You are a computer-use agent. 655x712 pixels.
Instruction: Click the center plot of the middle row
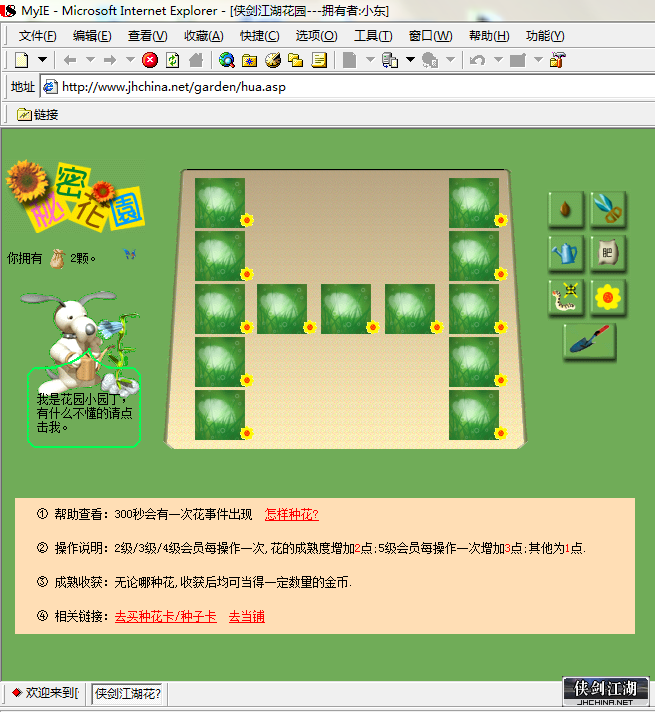click(346, 309)
